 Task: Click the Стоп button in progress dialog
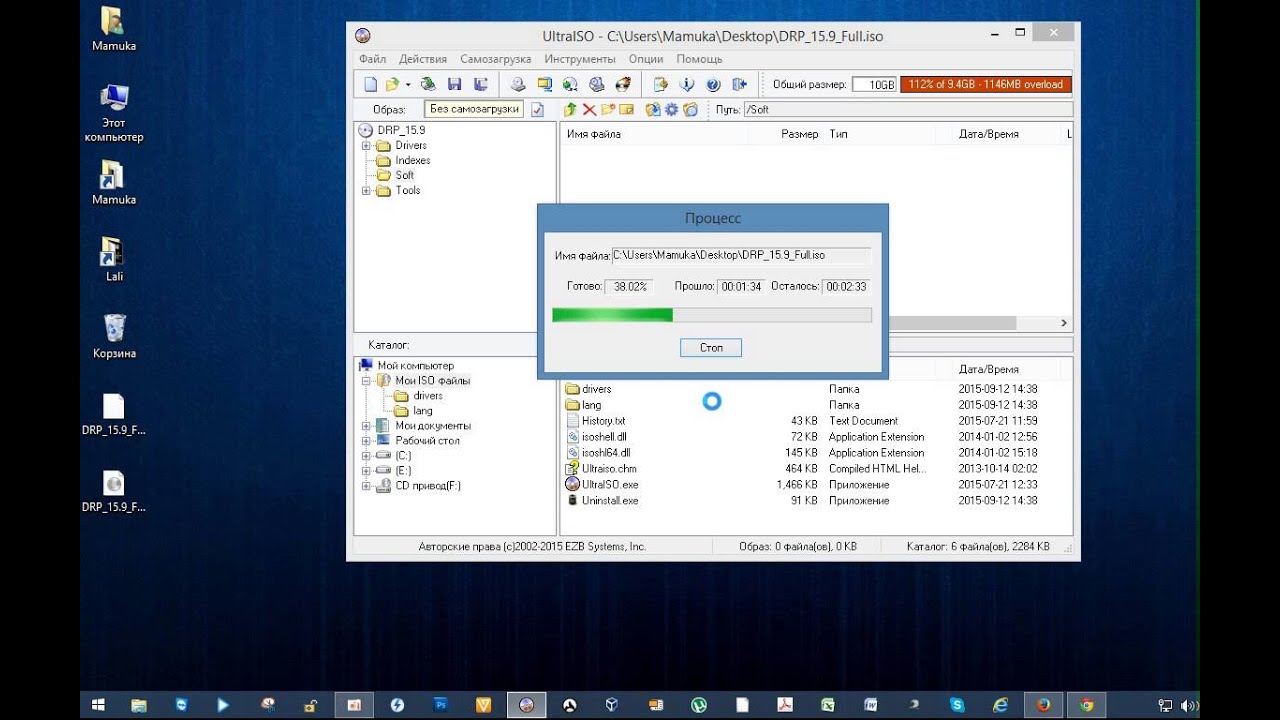711,348
